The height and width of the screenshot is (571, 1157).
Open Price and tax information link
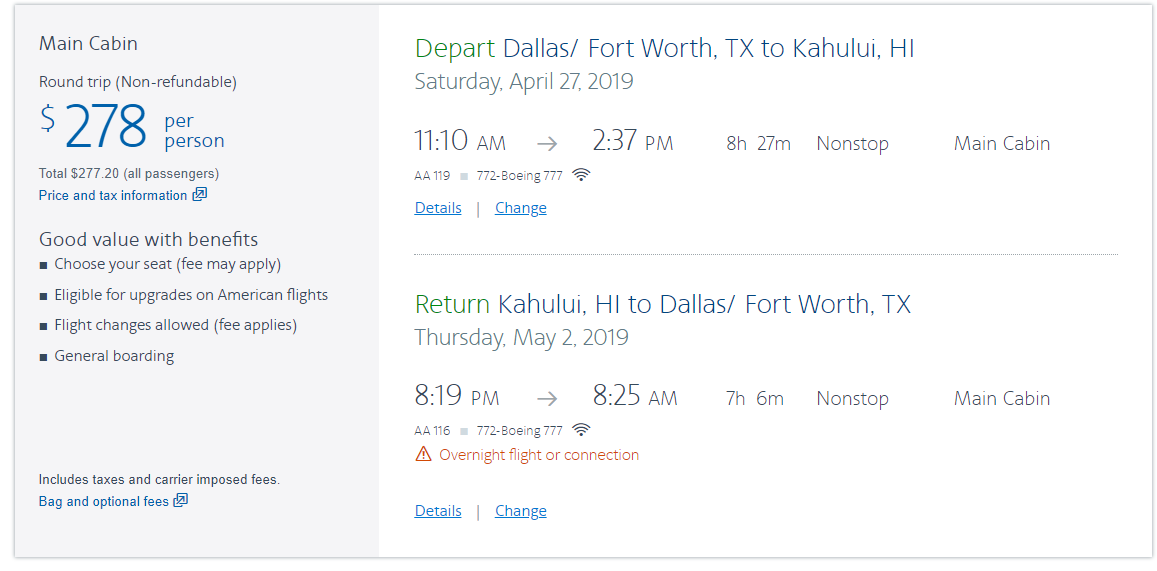click(113, 196)
